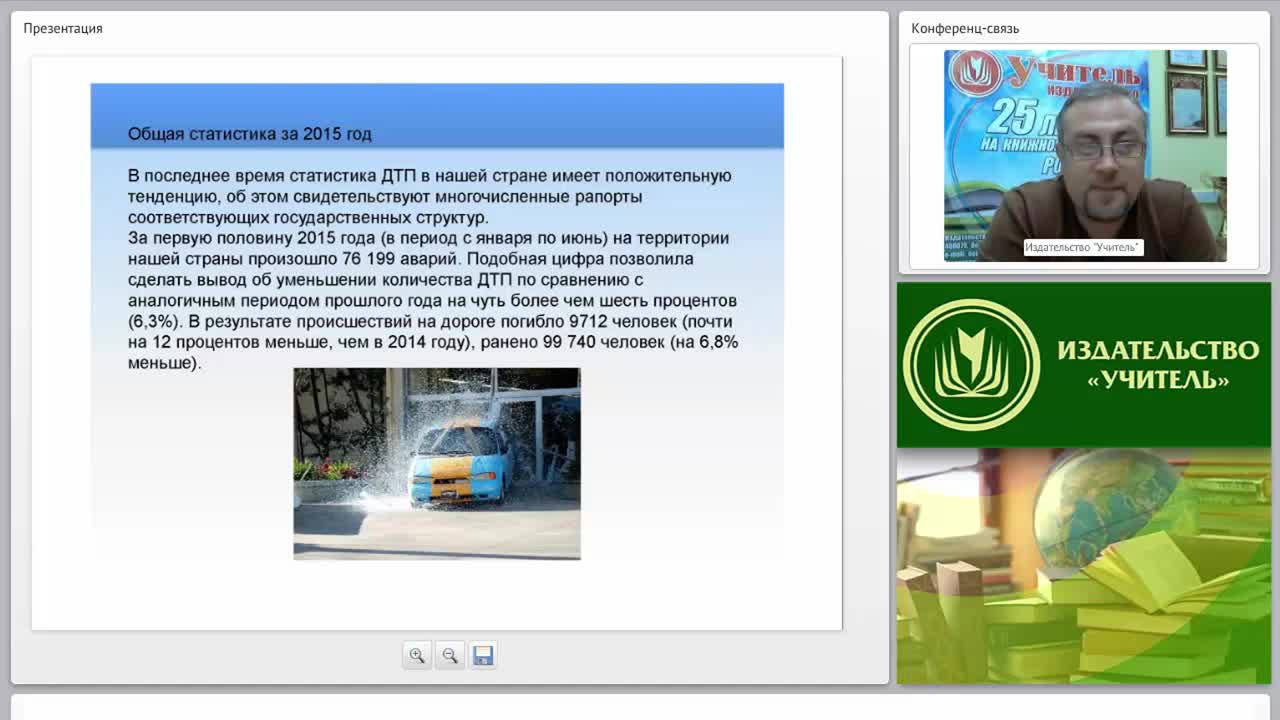Screen dimensions: 1280x720
Task: Click the globe and books illustration
Action: [x=1084, y=566]
